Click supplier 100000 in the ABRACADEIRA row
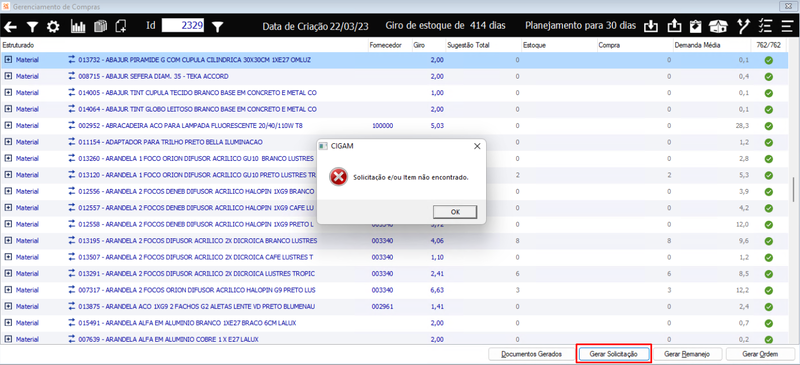The height and width of the screenshot is (365, 800). 382,126
